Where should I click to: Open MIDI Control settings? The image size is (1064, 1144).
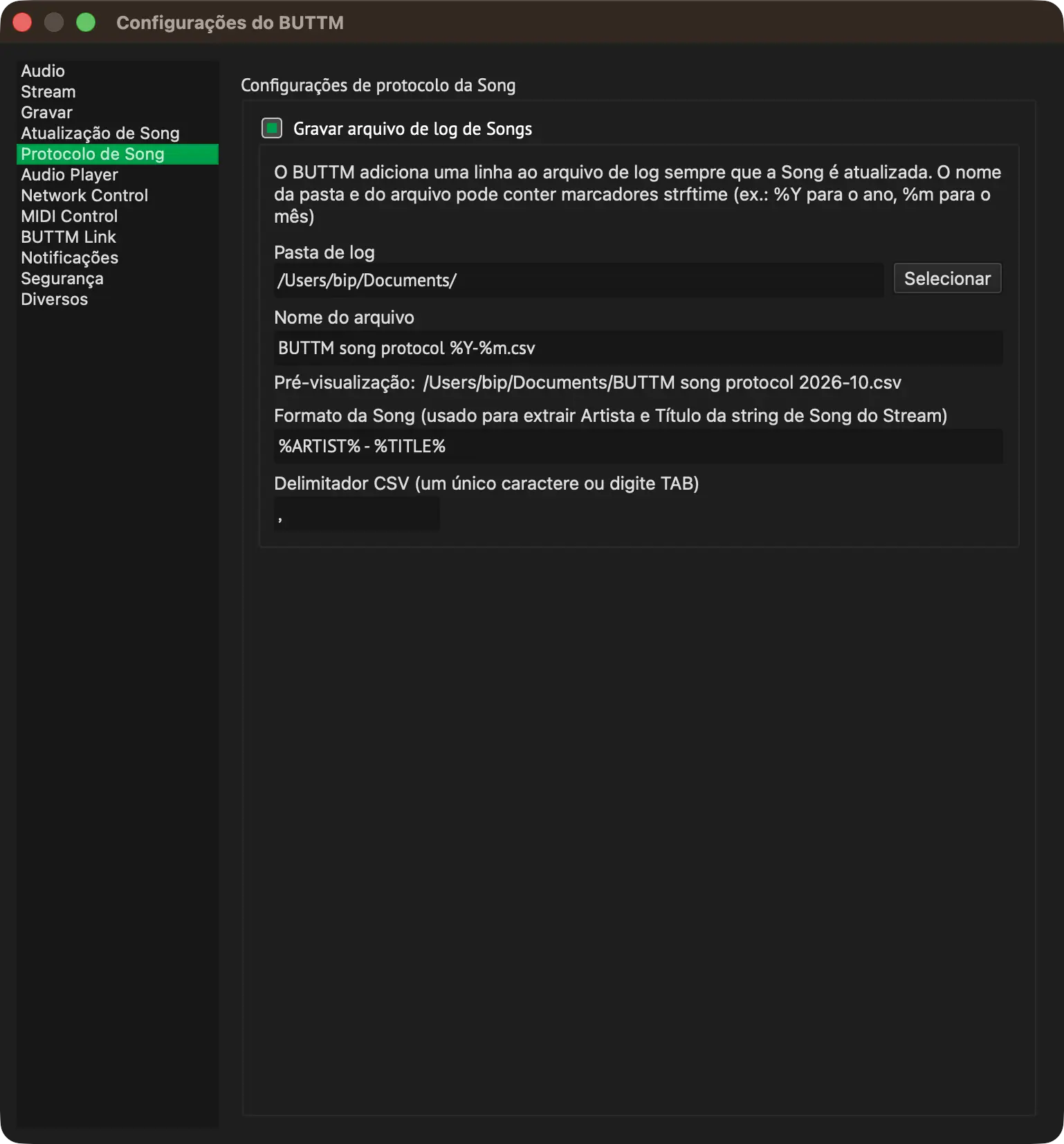[x=118, y=216]
